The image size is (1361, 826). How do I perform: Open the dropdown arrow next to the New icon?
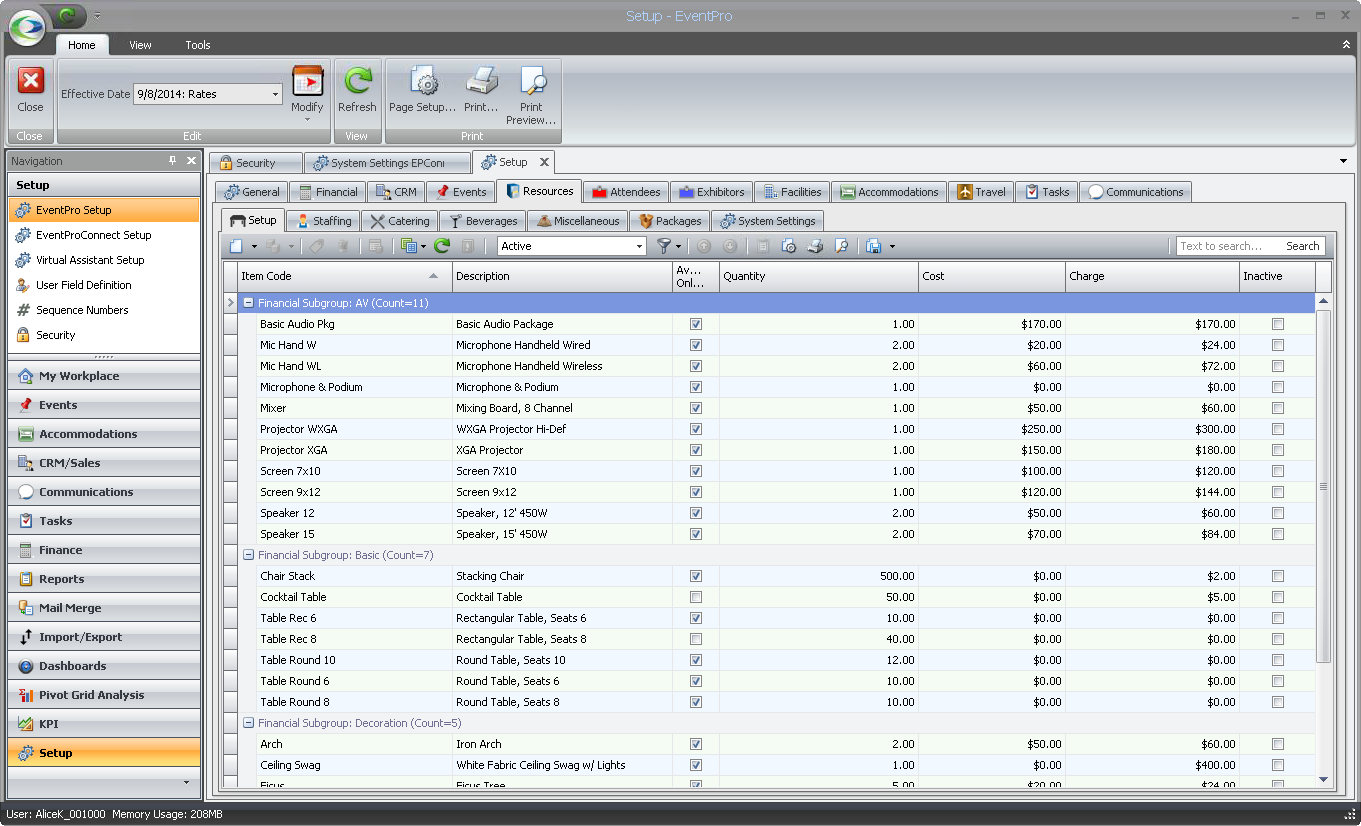point(254,246)
